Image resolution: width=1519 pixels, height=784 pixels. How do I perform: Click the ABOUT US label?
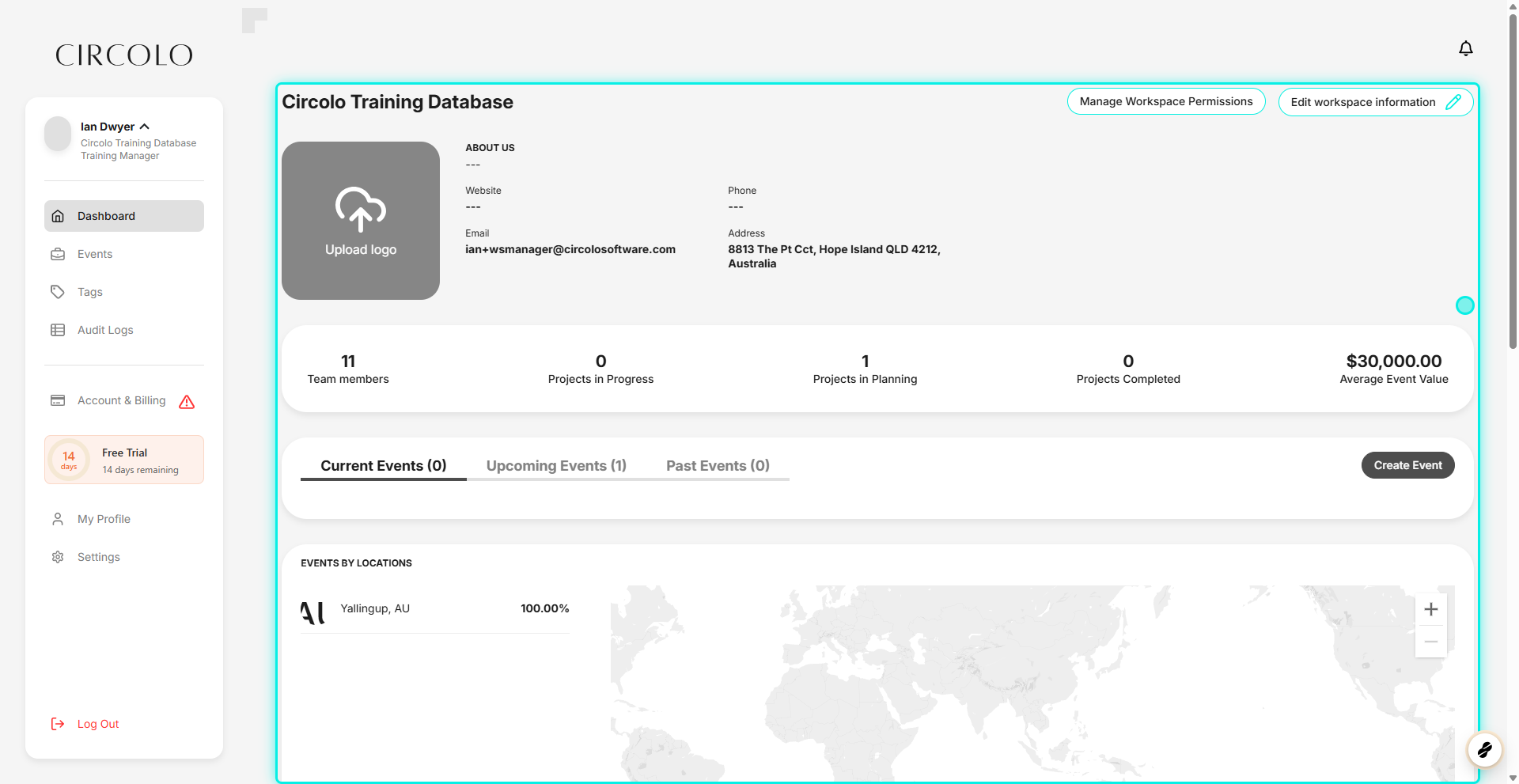tap(490, 148)
